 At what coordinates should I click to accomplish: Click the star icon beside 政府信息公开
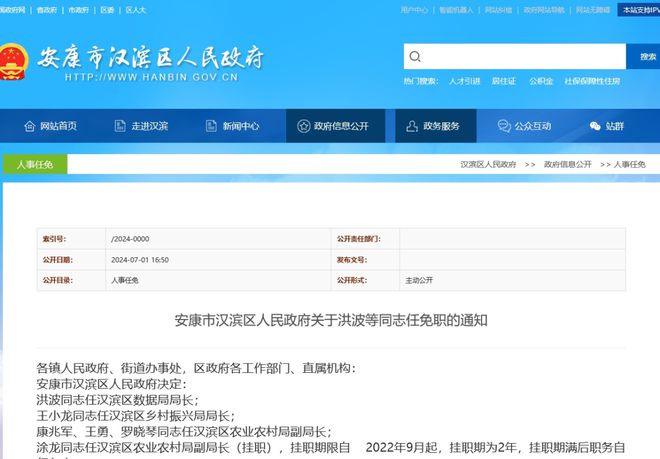303,126
